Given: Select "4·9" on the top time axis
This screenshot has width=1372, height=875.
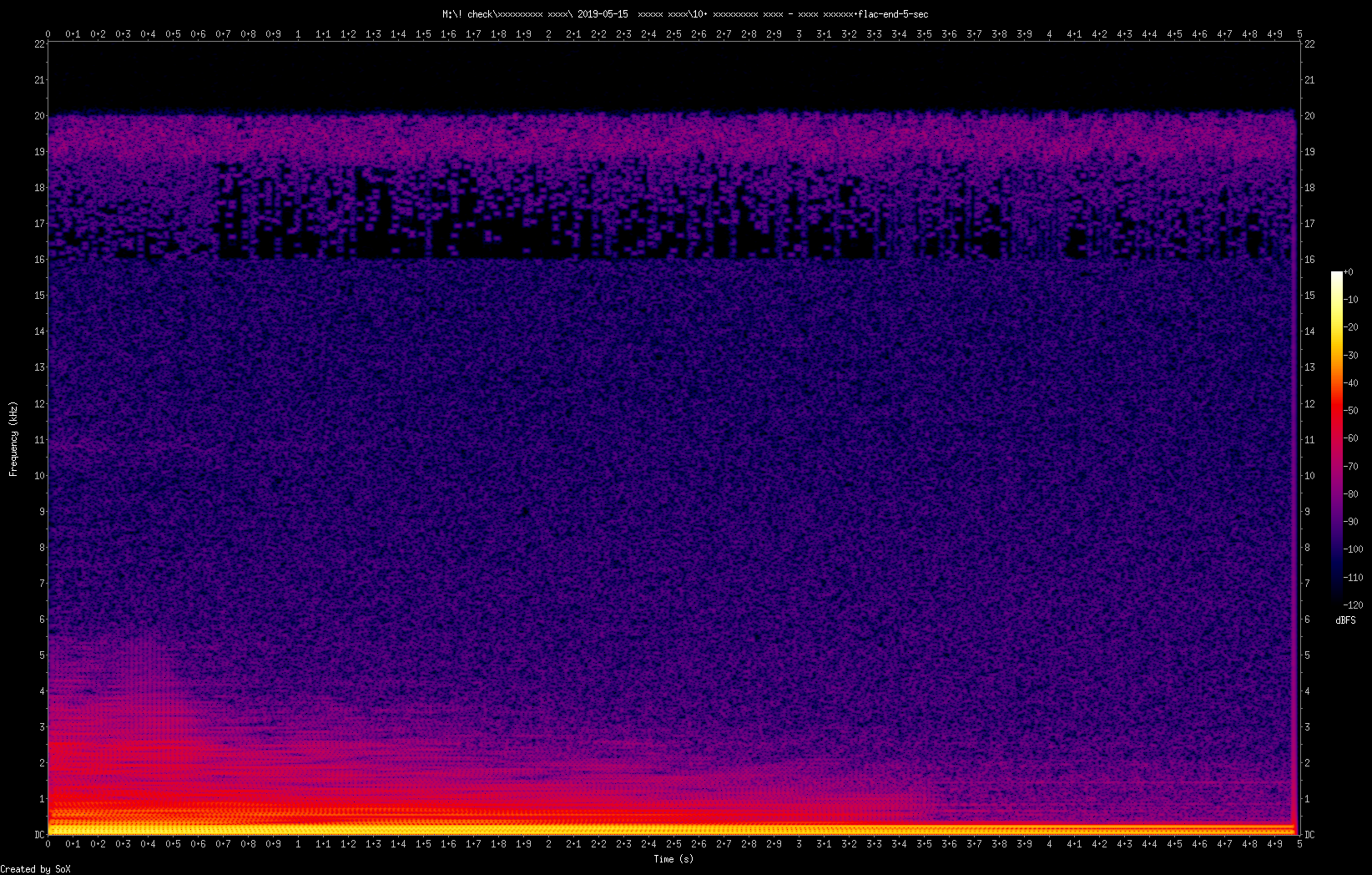Looking at the screenshot, I should [x=1274, y=34].
